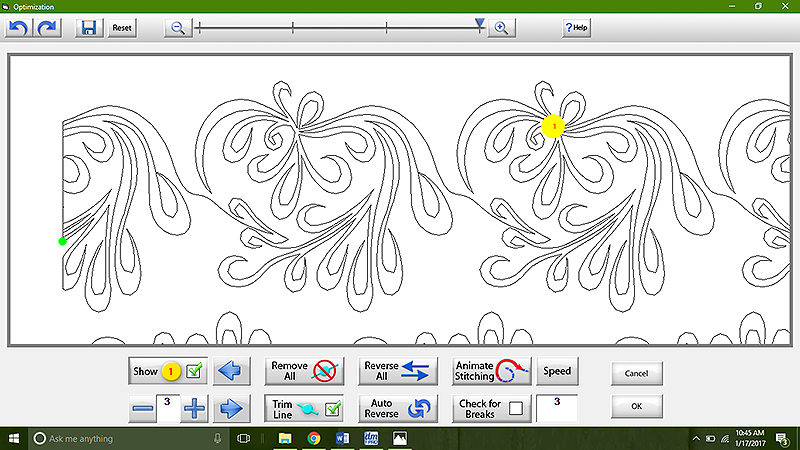
Task: Zoom out with the minus magnifier
Action: pyautogui.click(x=178, y=28)
